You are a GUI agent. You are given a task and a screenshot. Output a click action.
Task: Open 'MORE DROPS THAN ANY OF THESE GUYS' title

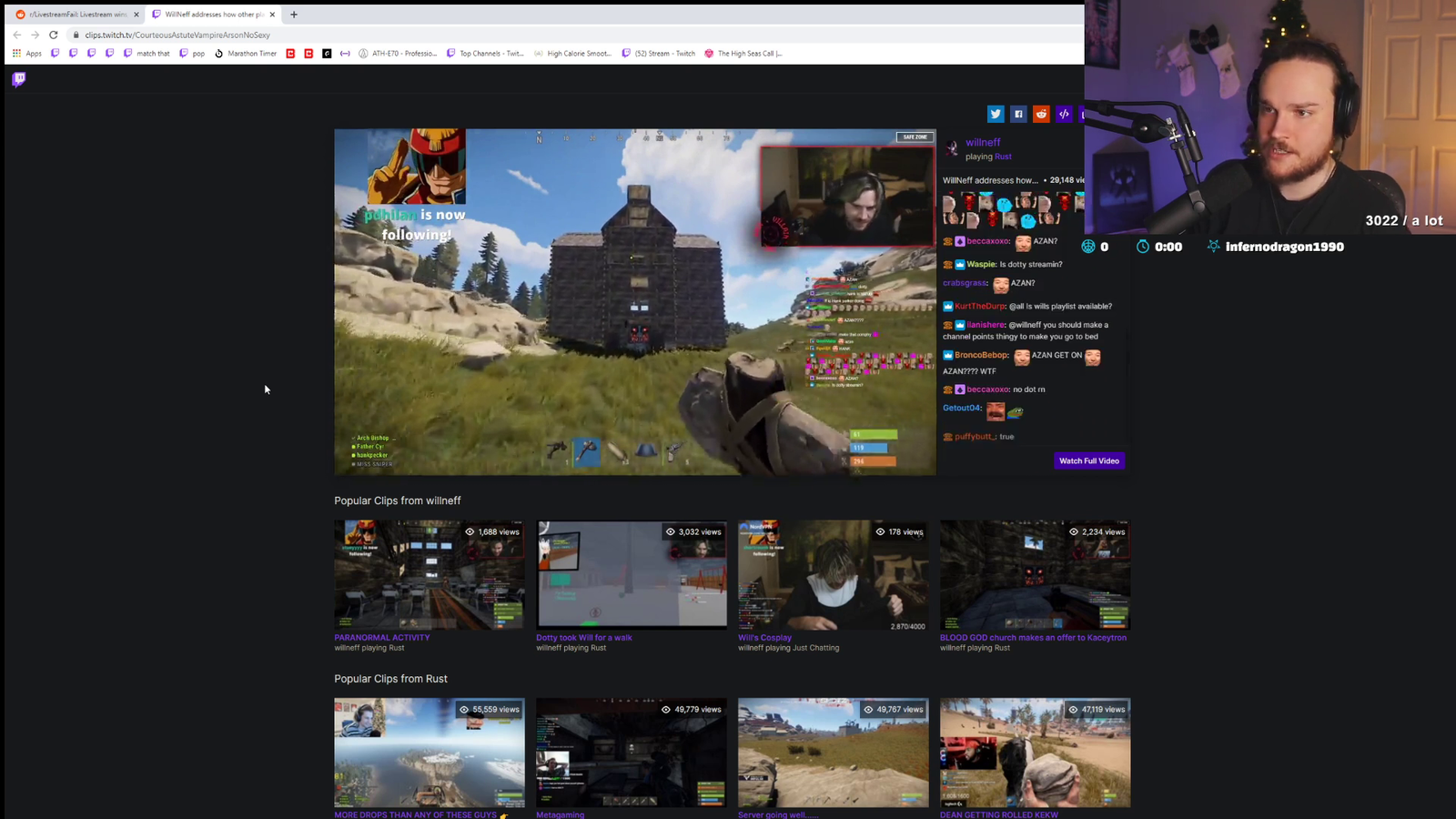(416, 814)
